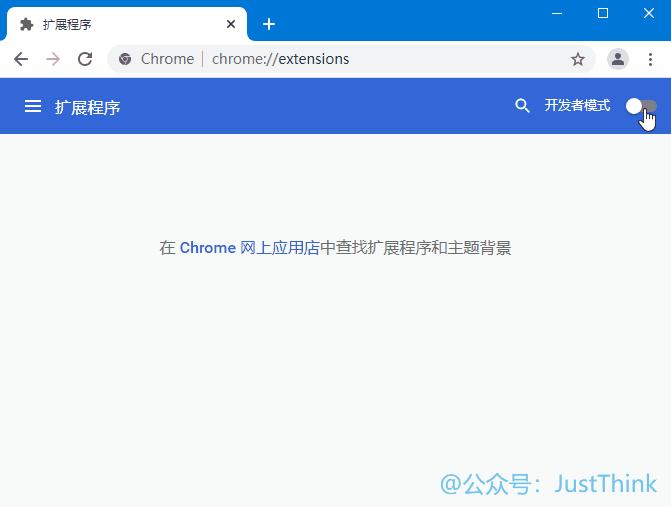Click the search extensions magnifier icon

522,106
